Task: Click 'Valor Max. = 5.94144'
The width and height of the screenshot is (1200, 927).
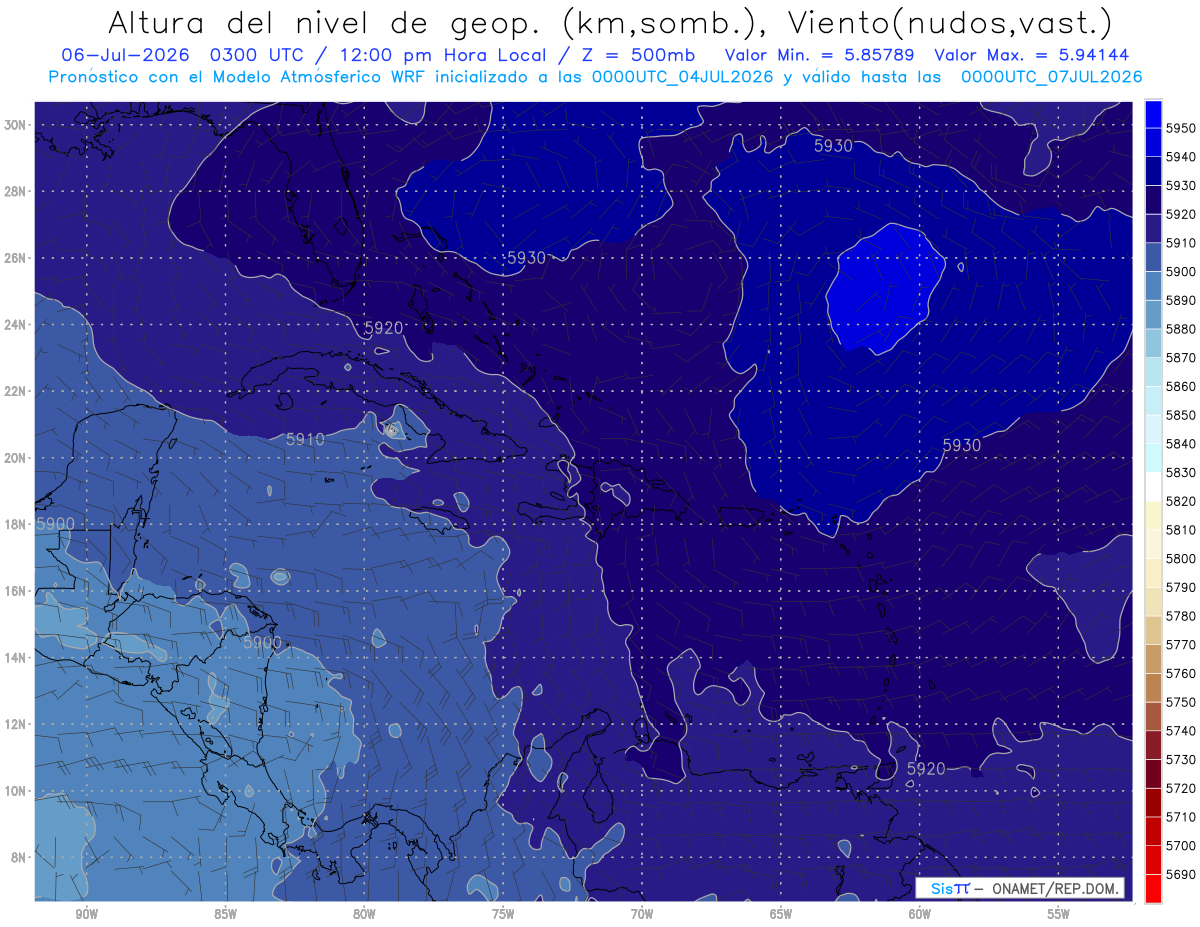Action: [1031, 55]
